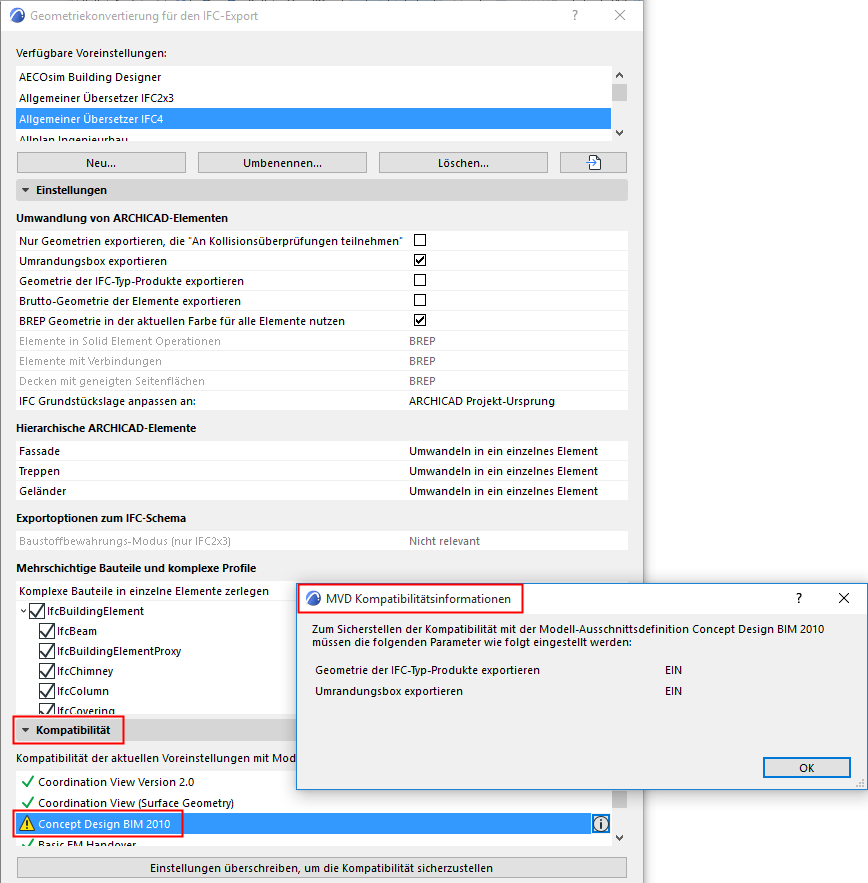The image size is (868, 883).
Task: Click green checkmark of Coordination View (Surface Geometry)
Action: pyautogui.click(x=28, y=802)
